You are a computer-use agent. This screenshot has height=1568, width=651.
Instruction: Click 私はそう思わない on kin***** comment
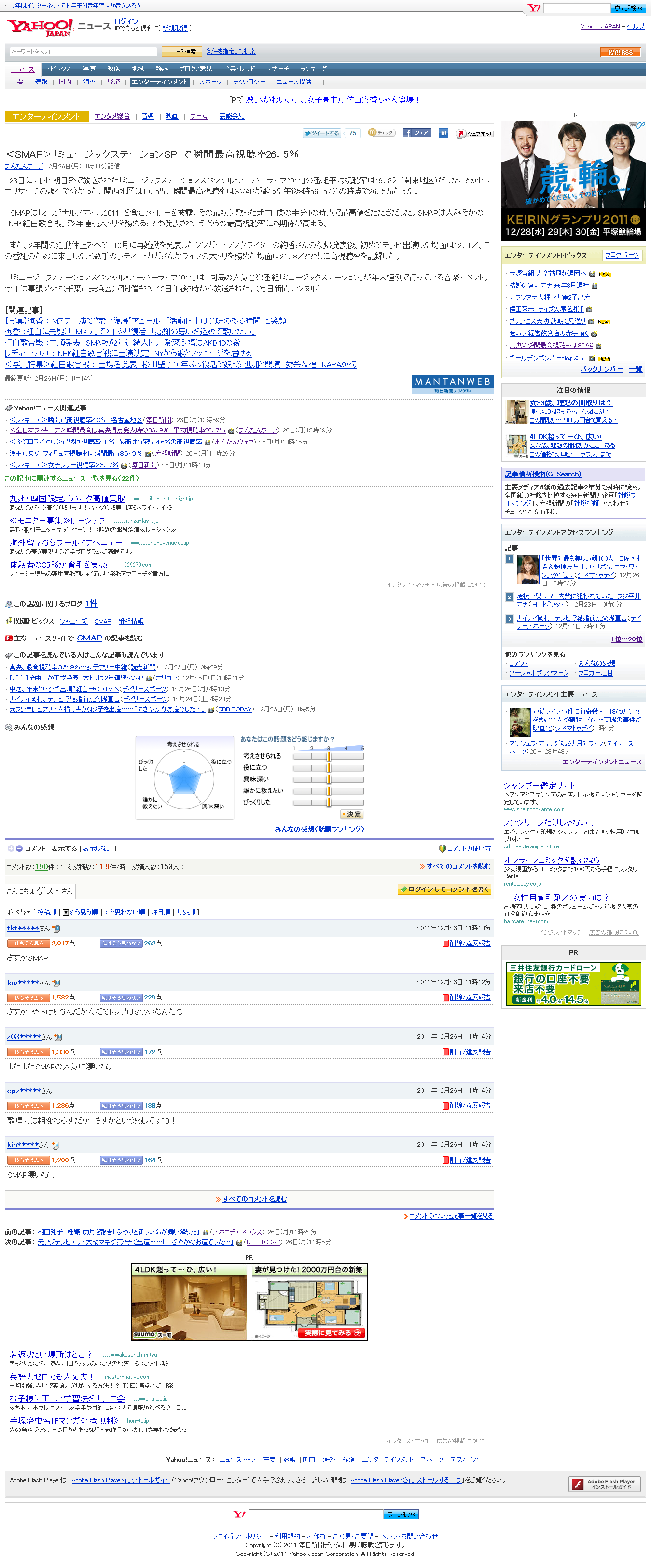point(121,1160)
